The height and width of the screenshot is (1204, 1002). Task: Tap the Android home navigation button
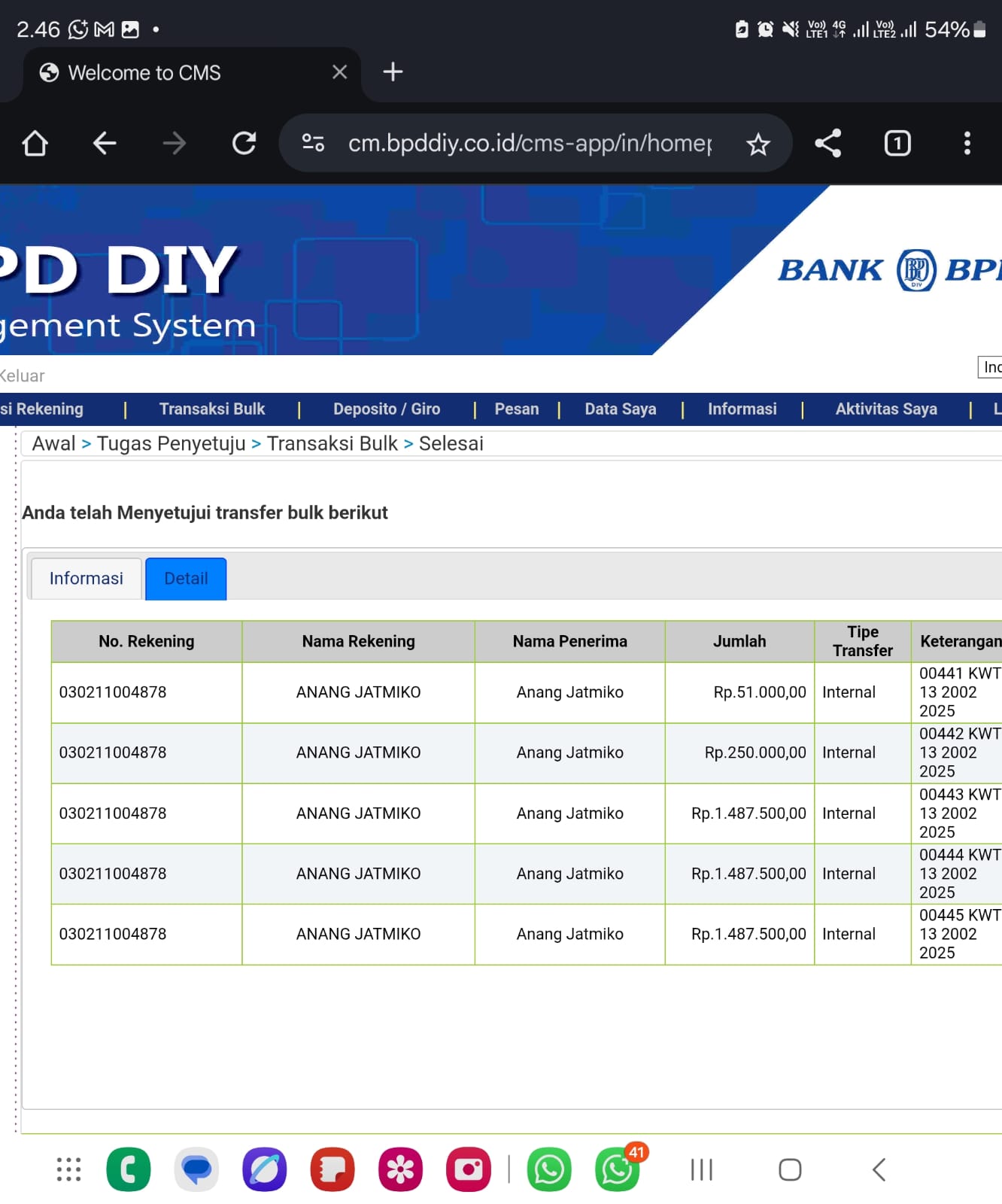790,1169
